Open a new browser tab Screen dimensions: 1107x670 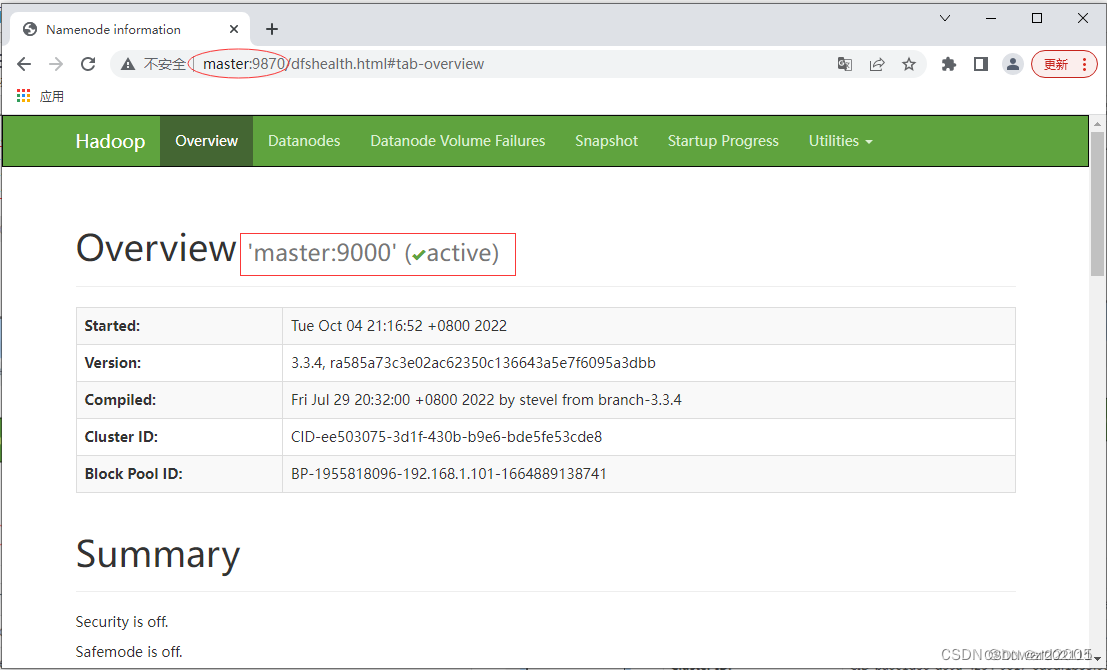coord(272,29)
